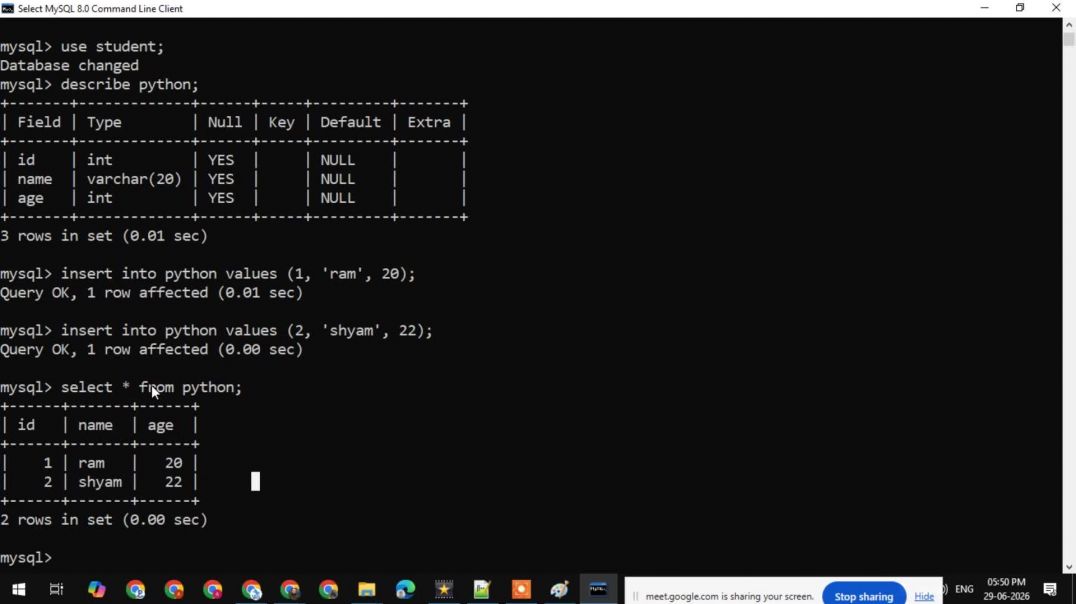Click the console vertical scrollbar thumb
1076x604 pixels.
point(1069,38)
